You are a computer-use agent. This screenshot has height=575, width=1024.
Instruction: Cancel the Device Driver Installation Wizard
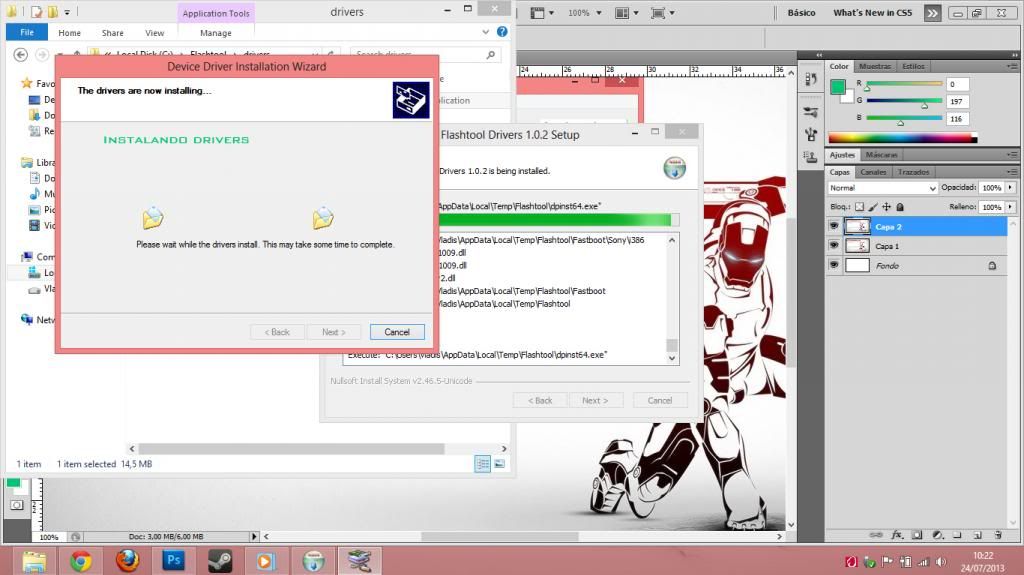[397, 332]
